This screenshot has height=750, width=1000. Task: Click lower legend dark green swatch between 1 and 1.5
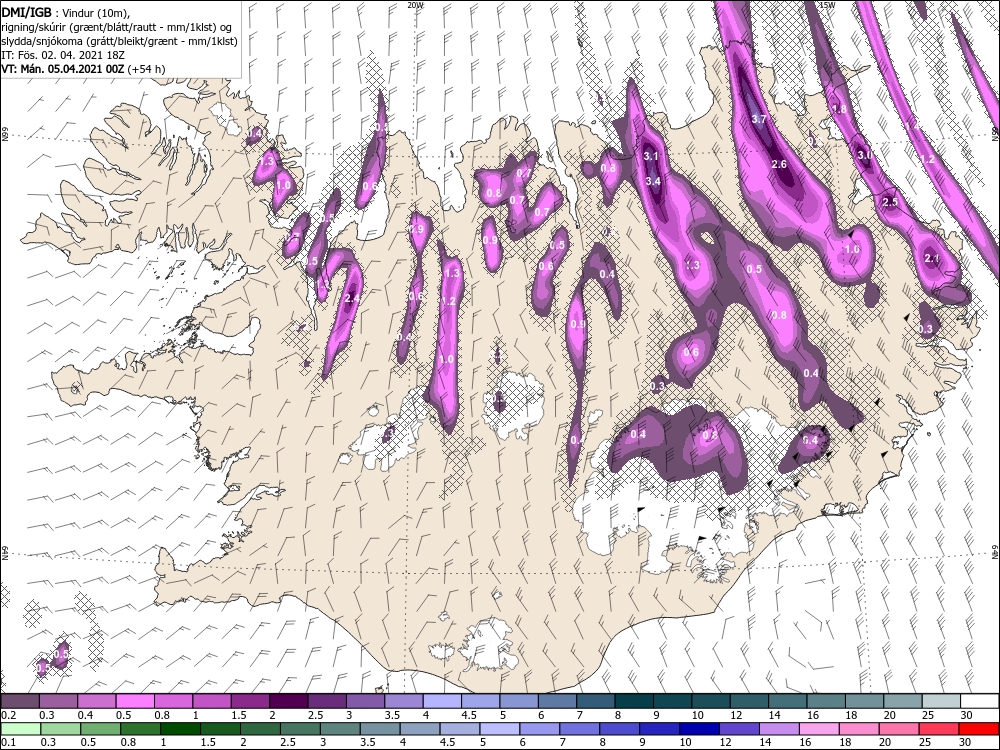click(180, 728)
